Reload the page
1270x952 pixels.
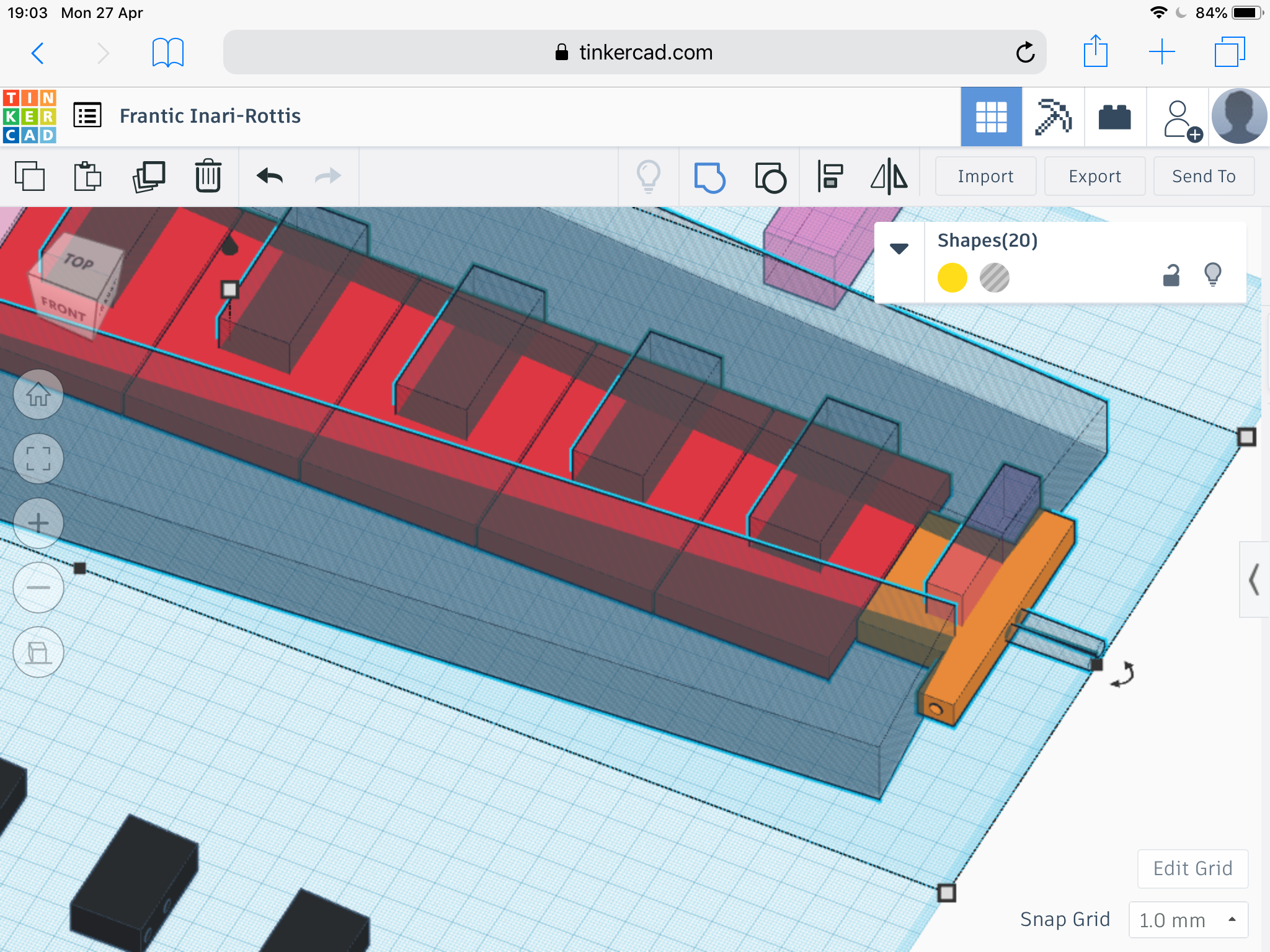[1025, 52]
